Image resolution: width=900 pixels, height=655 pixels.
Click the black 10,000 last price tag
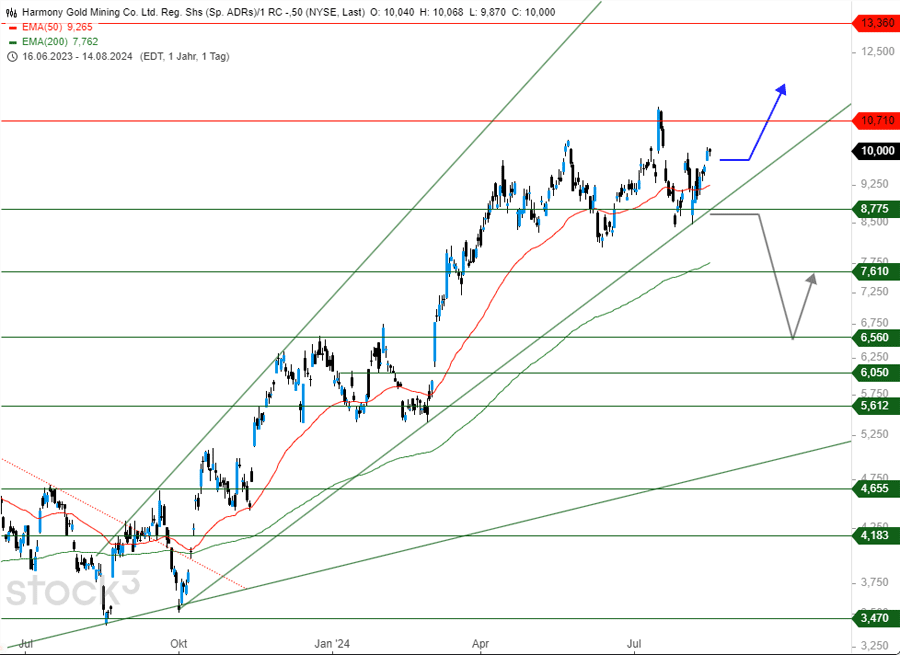pyautogui.click(x=877, y=151)
